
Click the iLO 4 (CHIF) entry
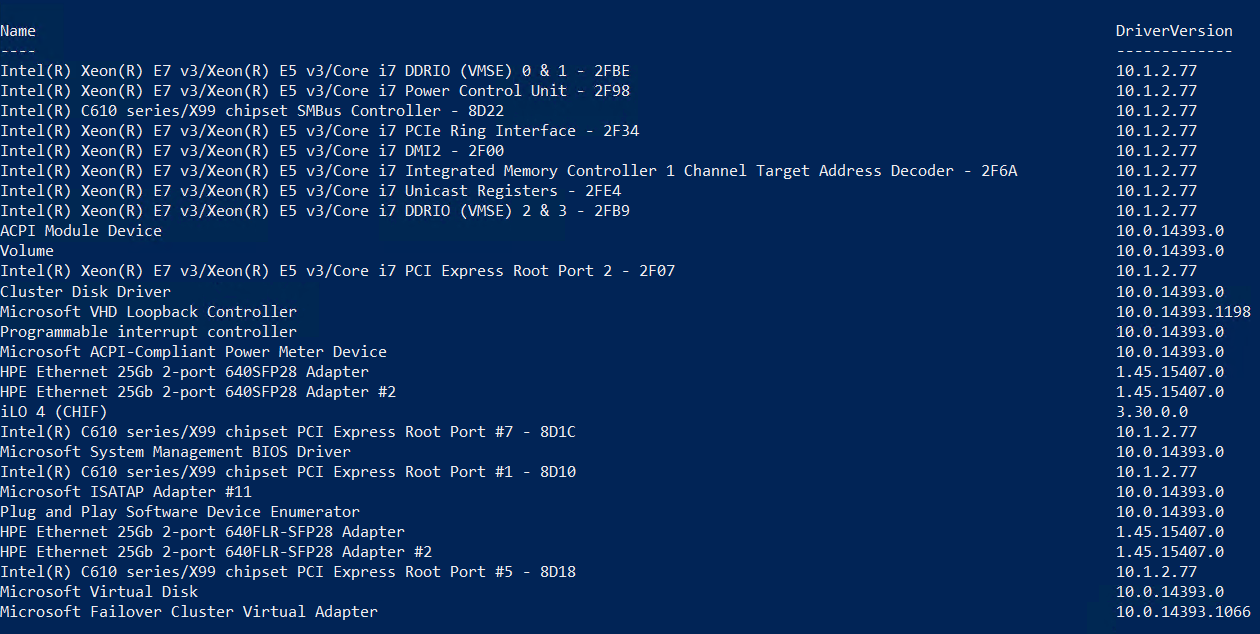54,412
